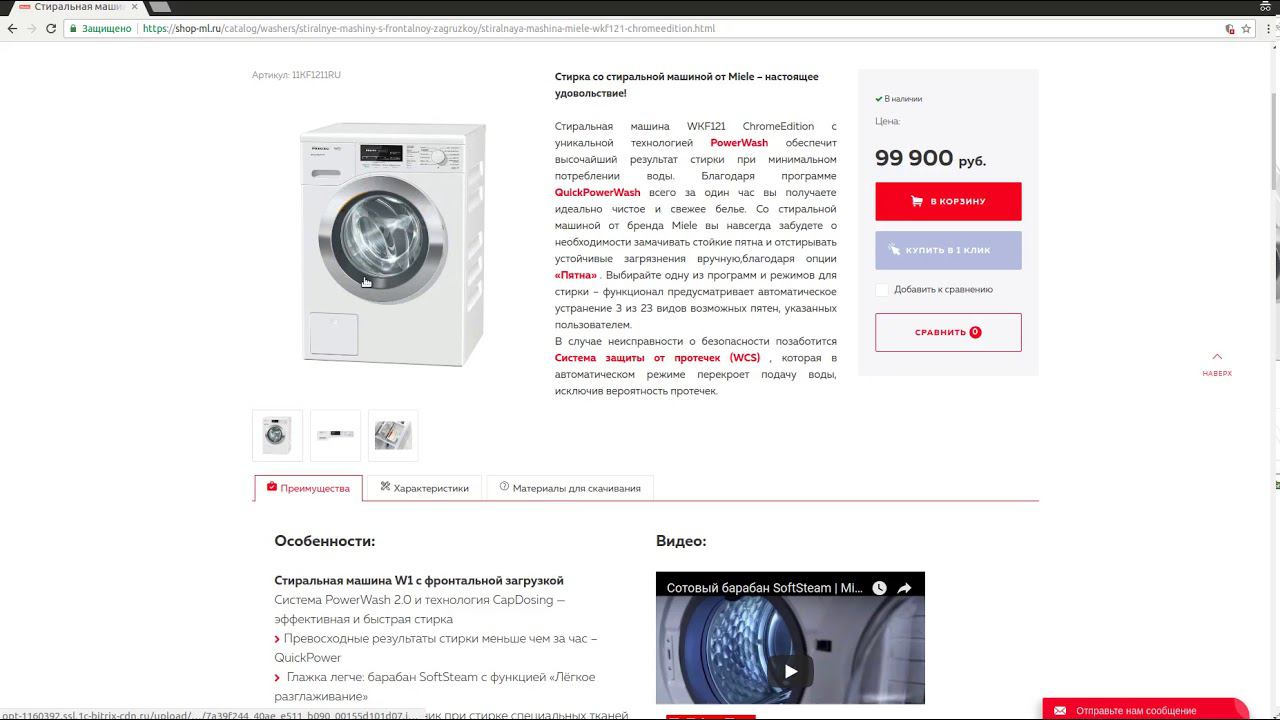Click the watch later clock icon

coord(879,588)
